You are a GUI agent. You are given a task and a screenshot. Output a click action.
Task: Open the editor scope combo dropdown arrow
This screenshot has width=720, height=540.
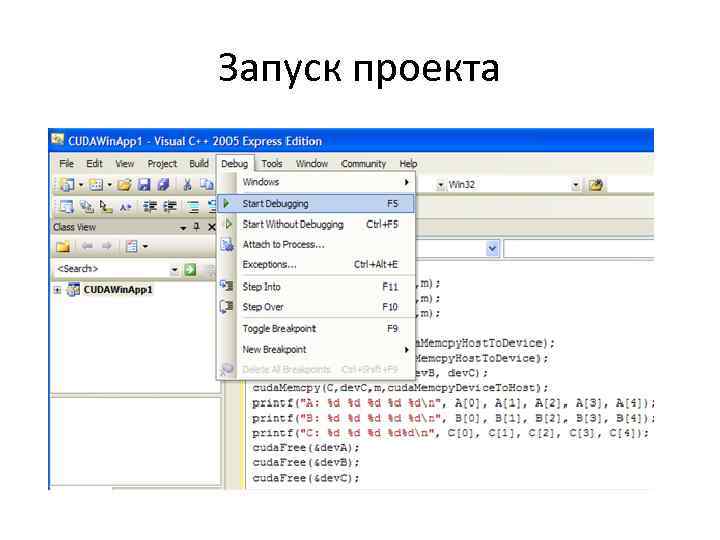click(x=492, y=249)
